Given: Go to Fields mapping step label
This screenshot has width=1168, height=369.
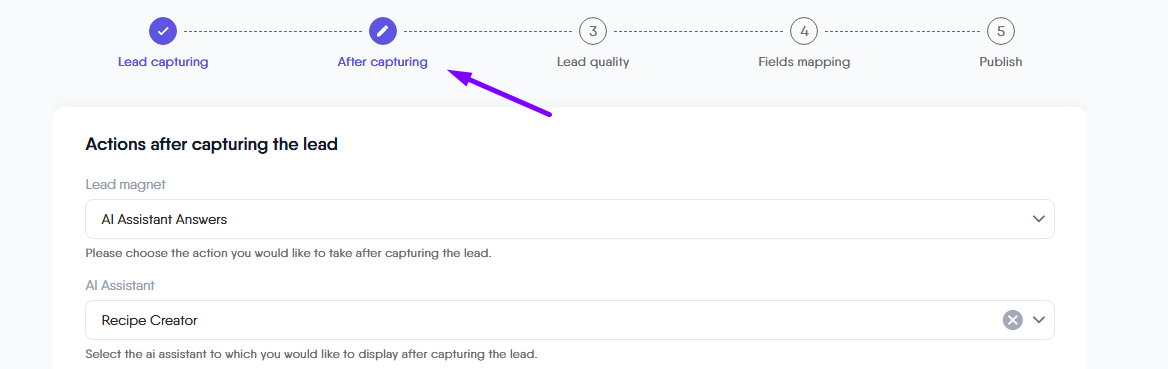Looking at the screenshot, I should pos(804,62).
